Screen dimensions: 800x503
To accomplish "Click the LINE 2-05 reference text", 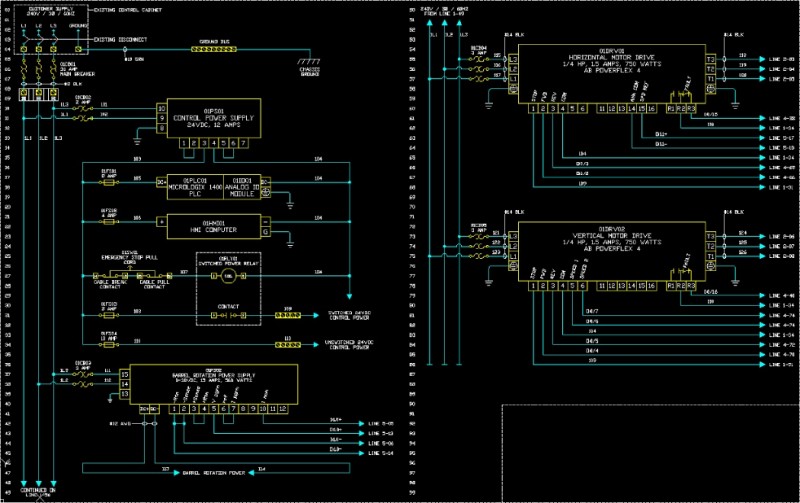I will point(782,79).
